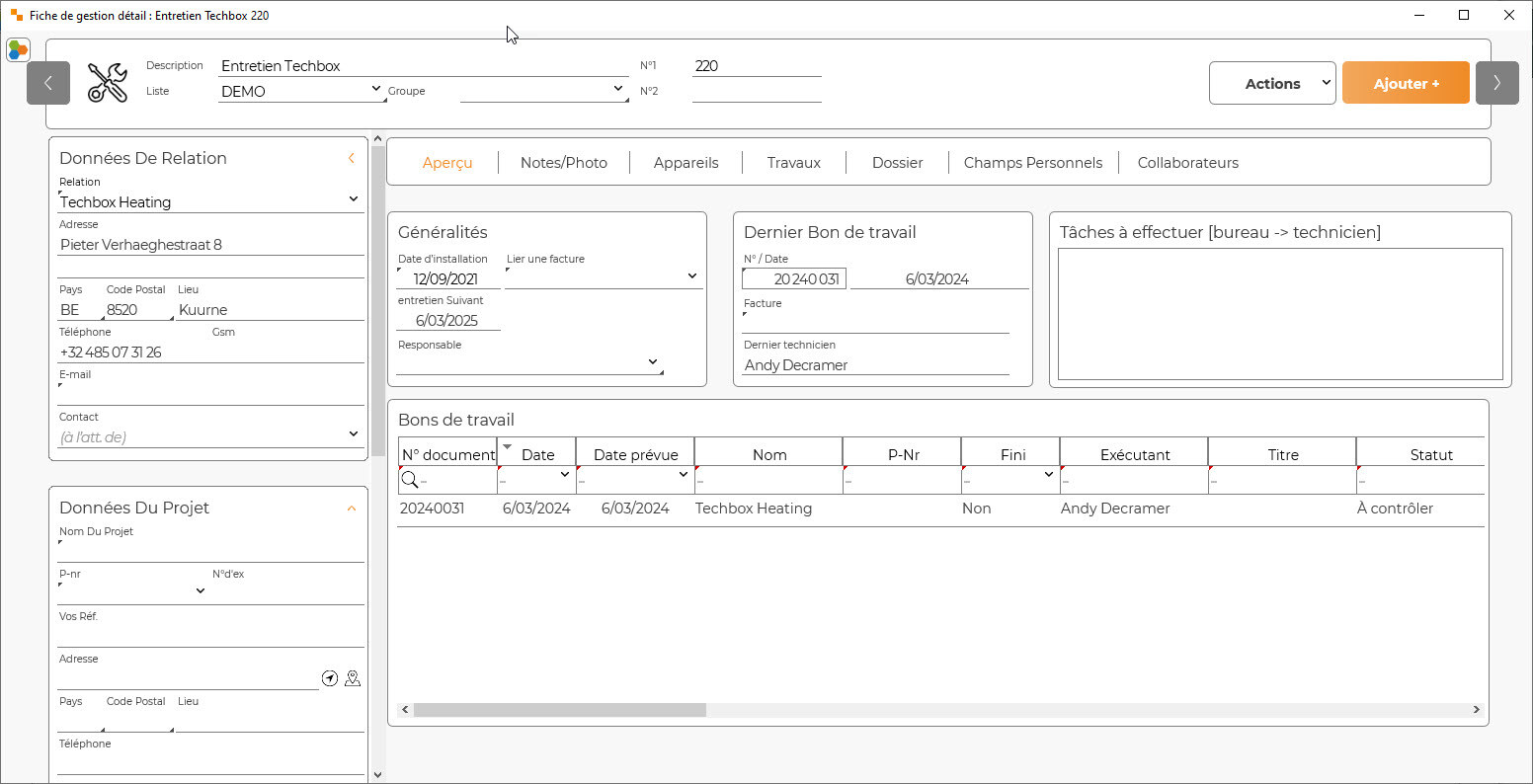The height and width of the screenshot is (784, 1533).
Task: Open the Responsable dropdown
Action: (x=653, y=362)
